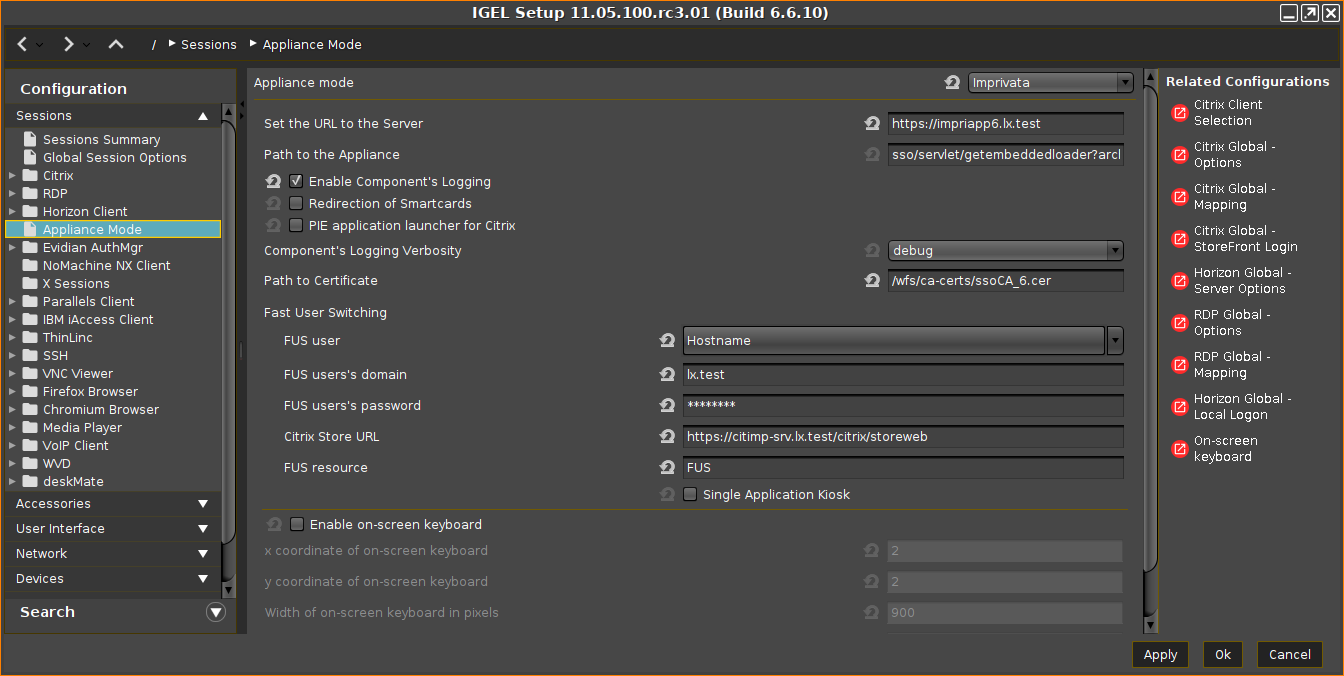The width and height of the screenshot is (1344, 676).
Task: Enable Redirection of Smartcards checkbox
Action: click(296, 204)
